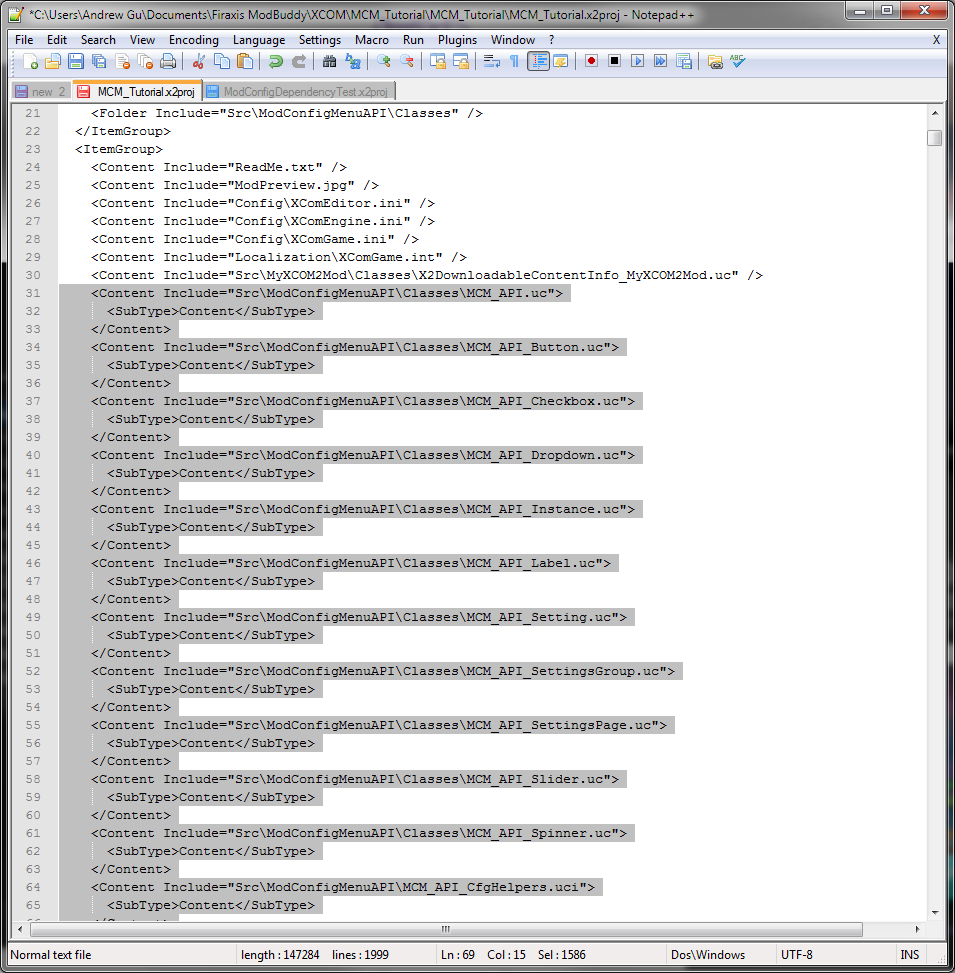This screenshot has width=955, height=973.
Task: Click the Zoom Out magnifier icon
Action: click(x=406, y=61)
